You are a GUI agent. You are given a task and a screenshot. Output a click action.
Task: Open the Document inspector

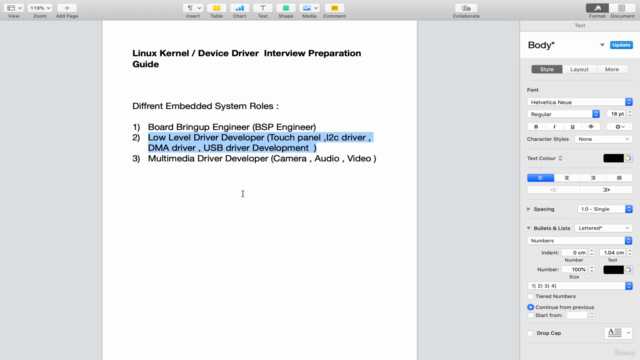(x=622, y=8)
